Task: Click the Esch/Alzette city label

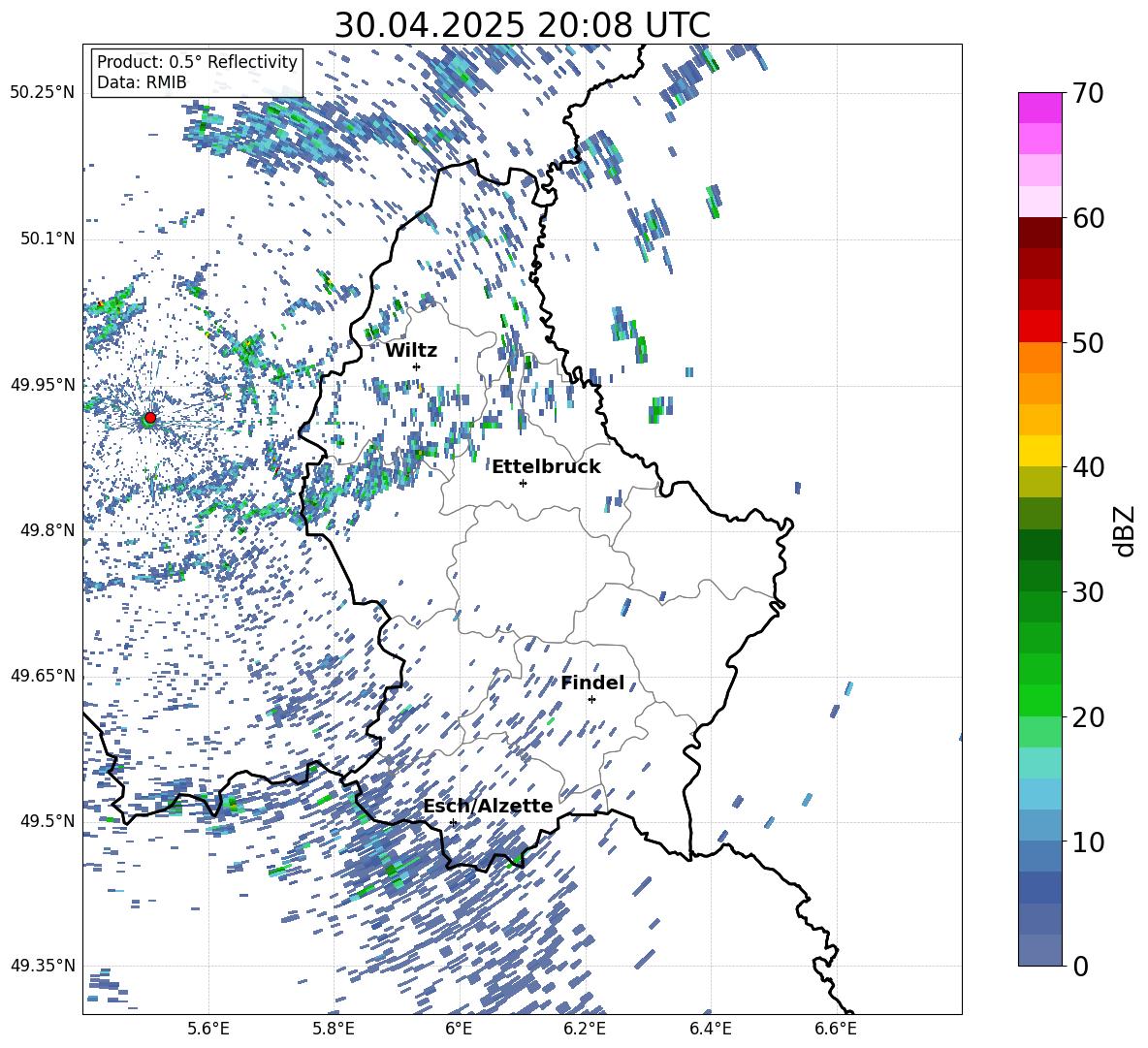Action: (489, 807)
